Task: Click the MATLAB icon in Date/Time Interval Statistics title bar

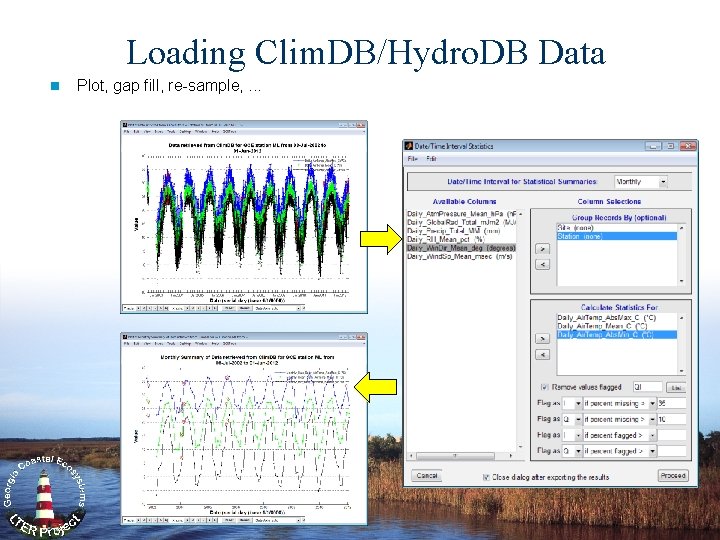Action: (x=409, y=146)
